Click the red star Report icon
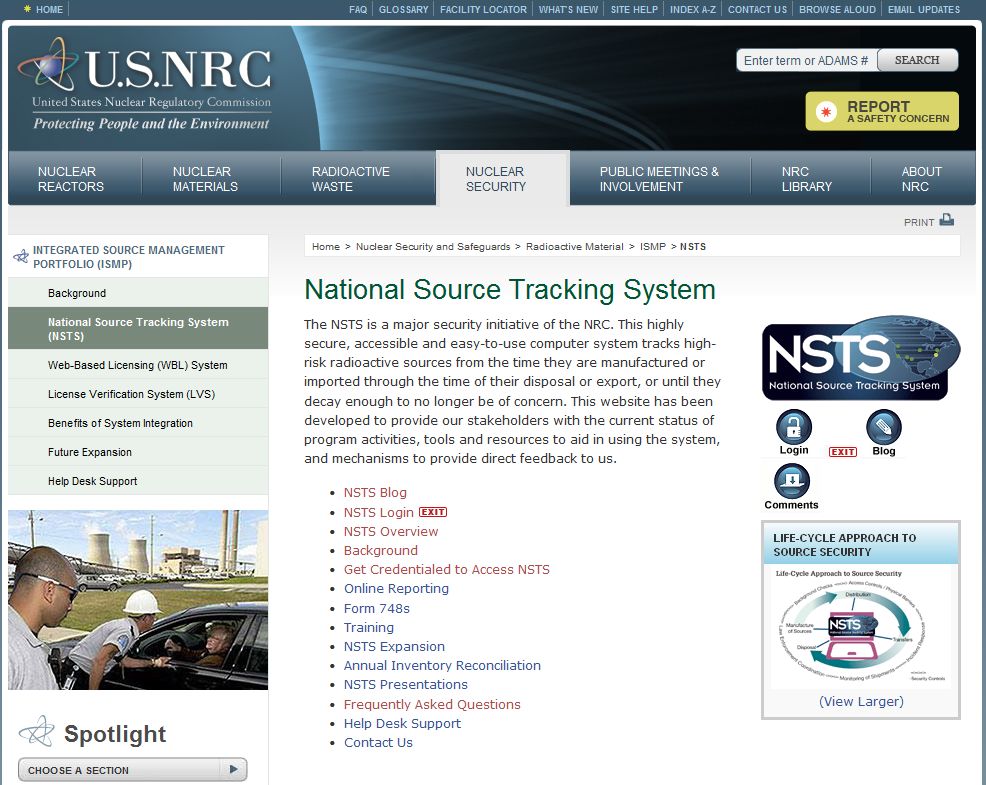 [826, 112]
